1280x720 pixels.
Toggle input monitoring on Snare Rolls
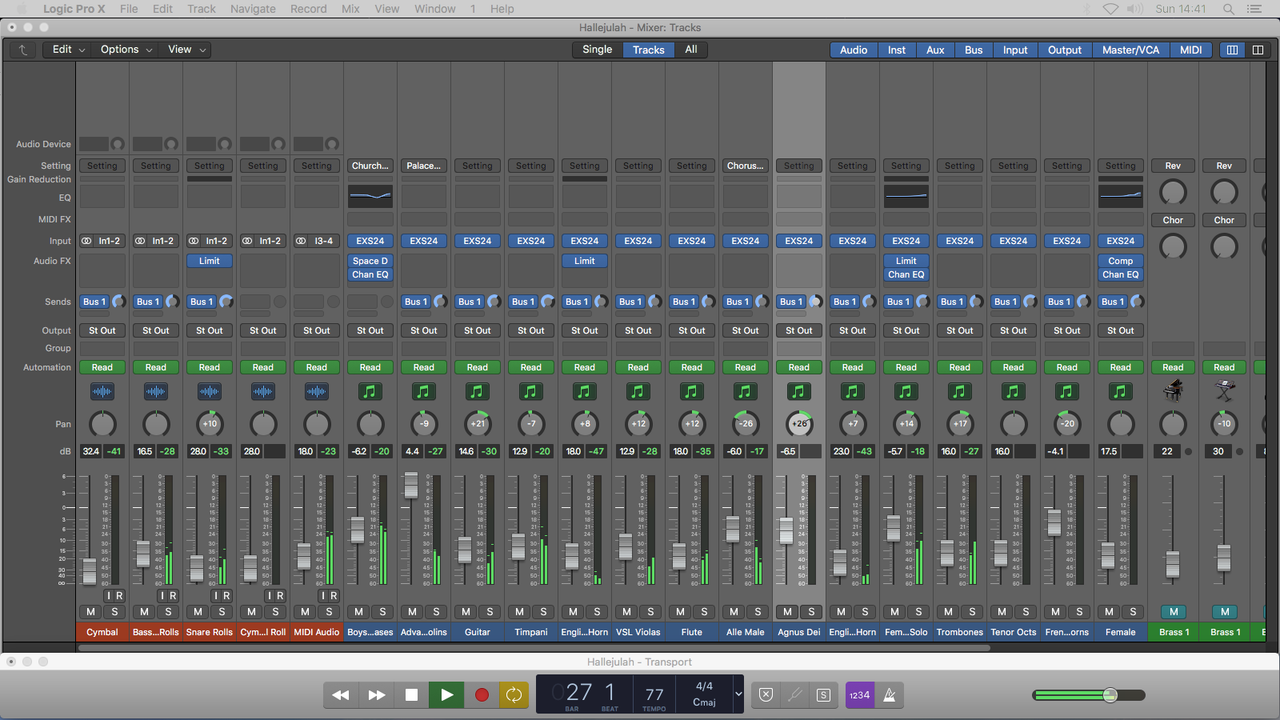214,596
